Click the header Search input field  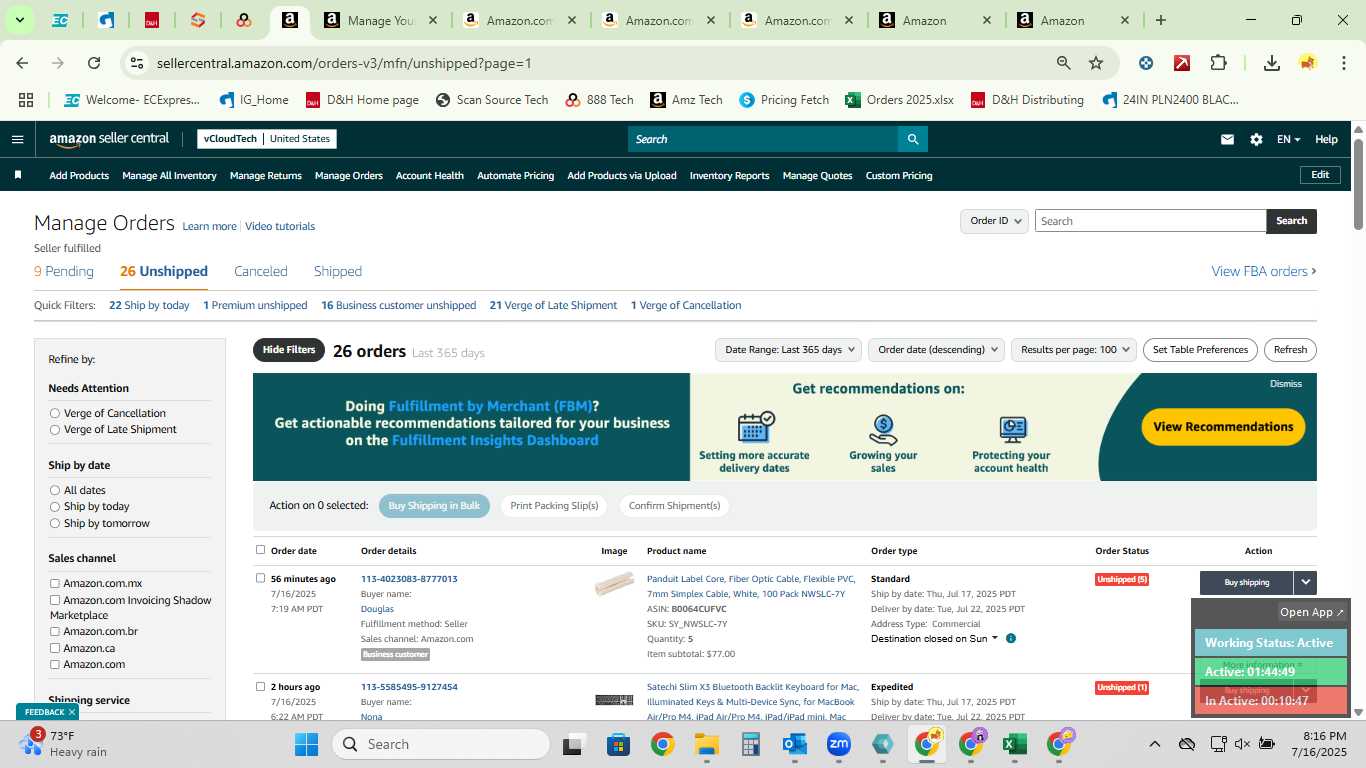pos(762,139)
